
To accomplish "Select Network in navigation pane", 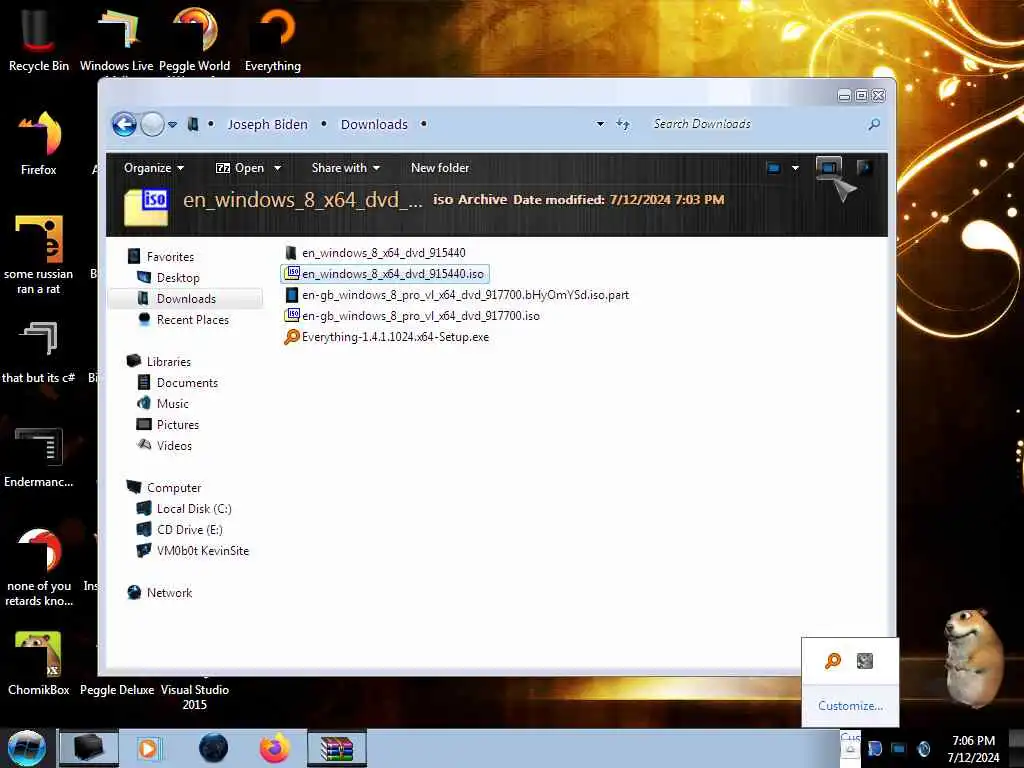I will (x=169, y=592).
